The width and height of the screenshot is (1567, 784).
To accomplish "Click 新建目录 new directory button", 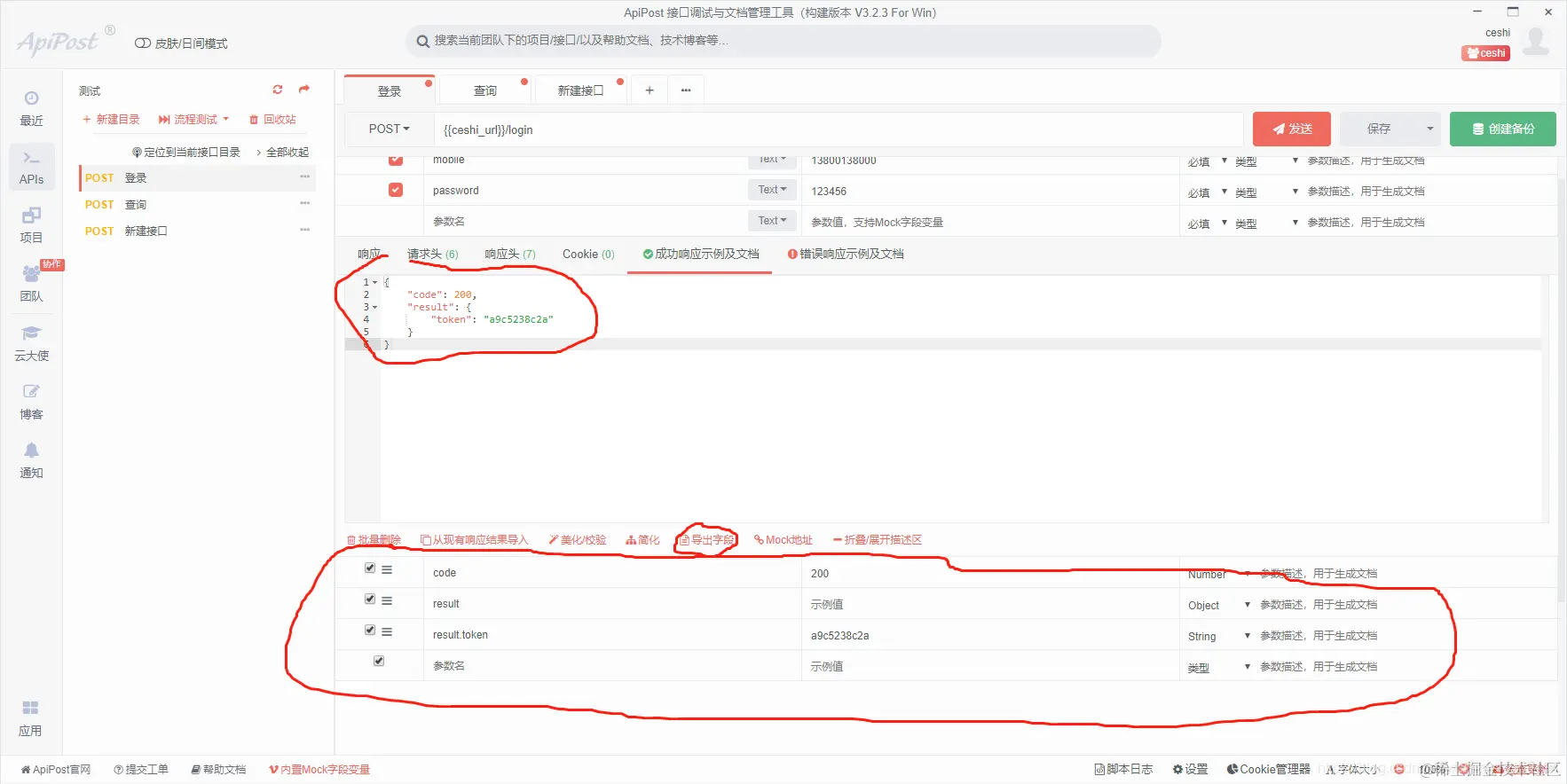I will pyautogui.click(x=111, y=120).
